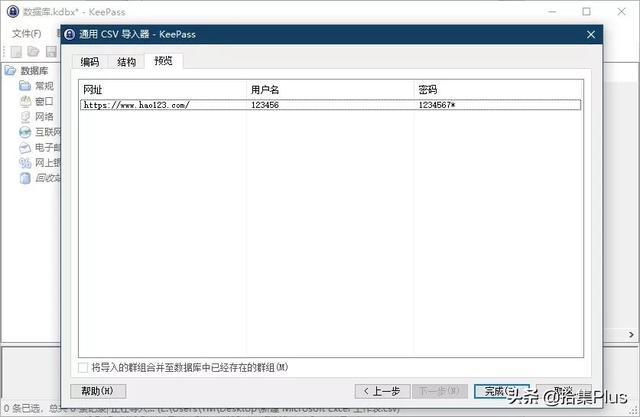Open the 文件(F) menu in KeePass
This screenshot has width=640, height=417.
(x=27, y=33)
